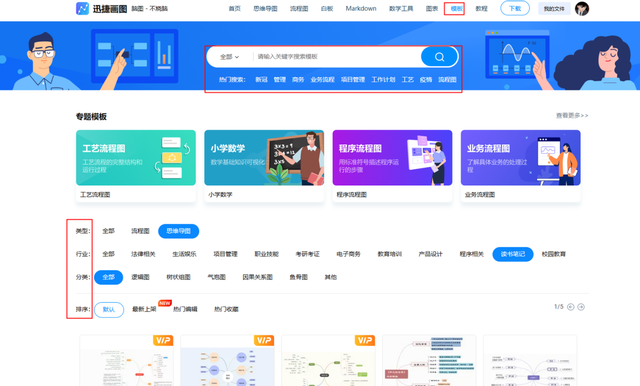Screen dimensions: 640x386
Task: Select the 读书笔记 industry filter
Action: coord(513,254)
